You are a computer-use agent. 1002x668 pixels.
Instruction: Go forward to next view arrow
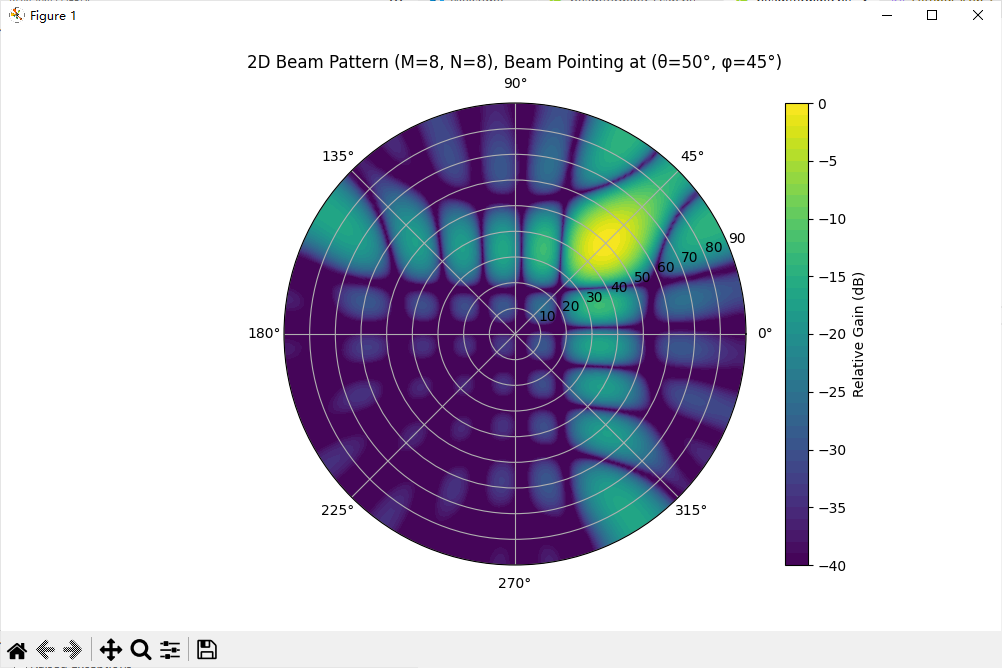[73, 650]
